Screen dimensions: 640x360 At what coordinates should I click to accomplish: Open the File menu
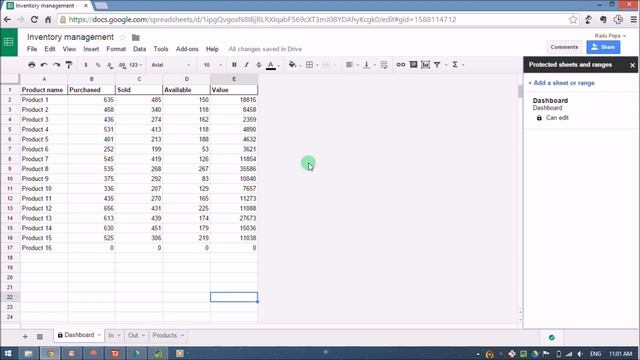32,49
